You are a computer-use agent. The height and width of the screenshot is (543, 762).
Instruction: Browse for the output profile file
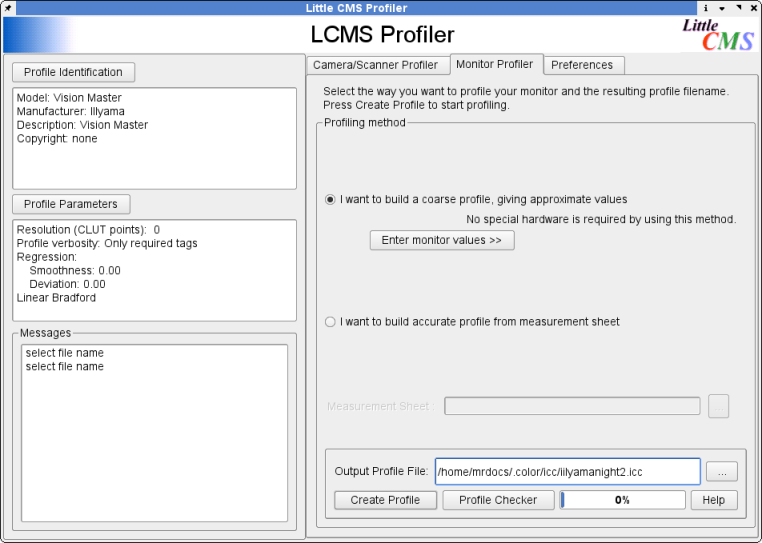(x=721, y=471)
